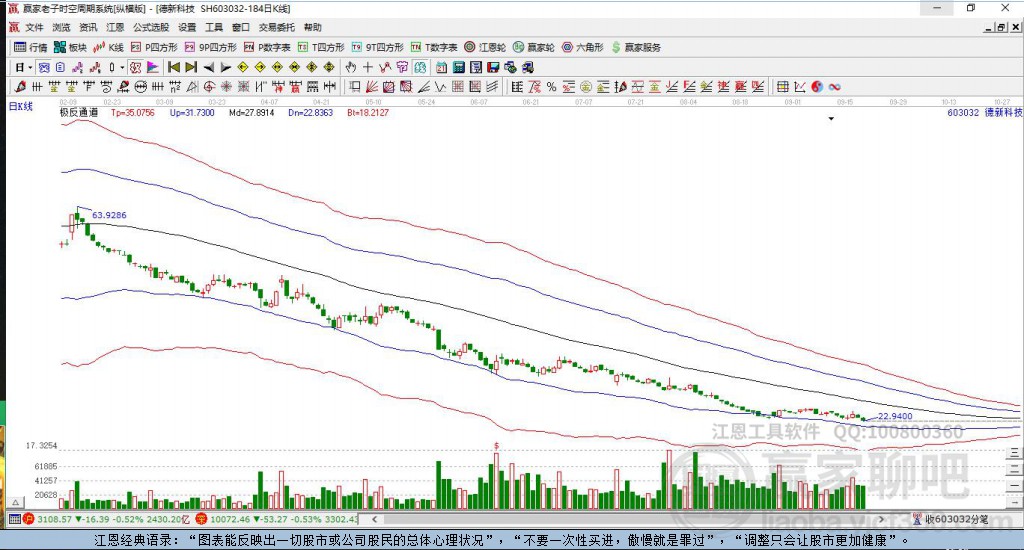Open the 浏览 menu
1024x550 pixels.
[x=61, y=27]
